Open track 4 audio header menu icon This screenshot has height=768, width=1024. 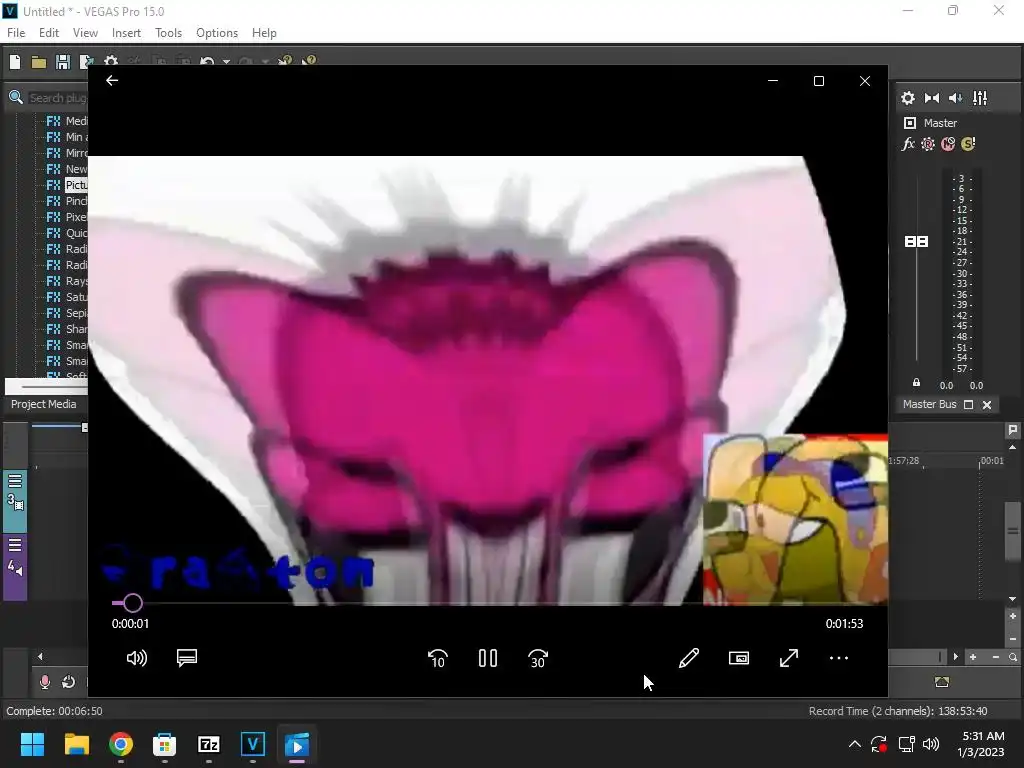(15, 545)
